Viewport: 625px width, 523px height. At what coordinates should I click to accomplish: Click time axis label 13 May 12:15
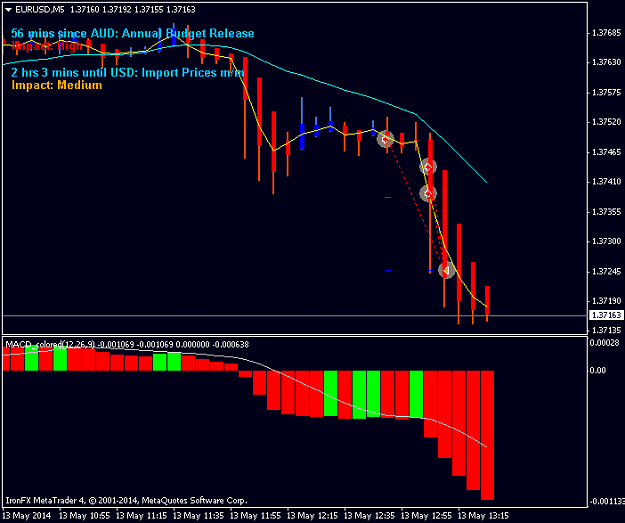tap(312, 516)
